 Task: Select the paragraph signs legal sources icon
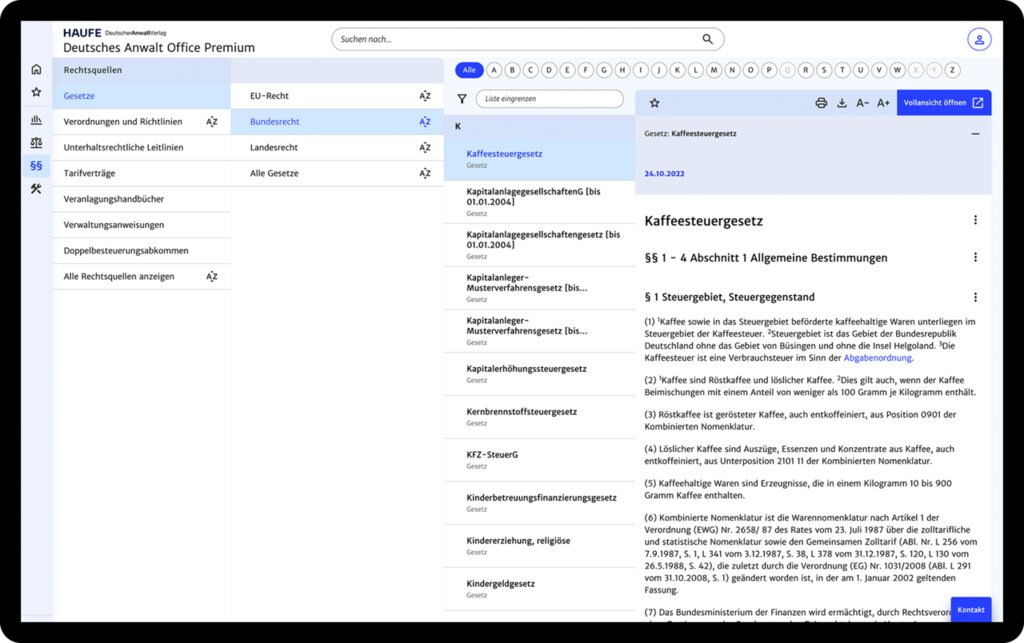(x=37, y=166)
